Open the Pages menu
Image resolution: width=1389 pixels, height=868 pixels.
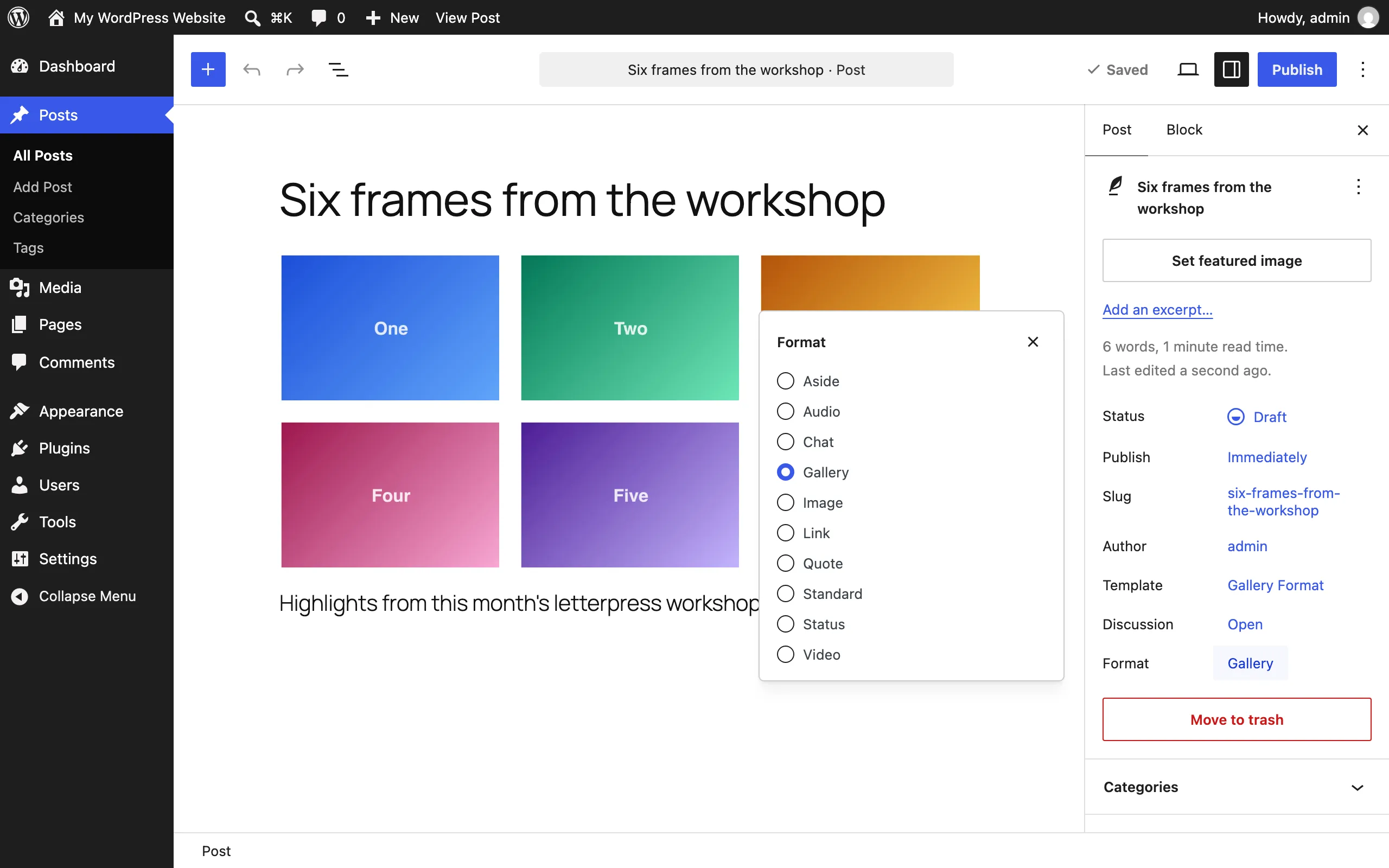pos(87,324)
